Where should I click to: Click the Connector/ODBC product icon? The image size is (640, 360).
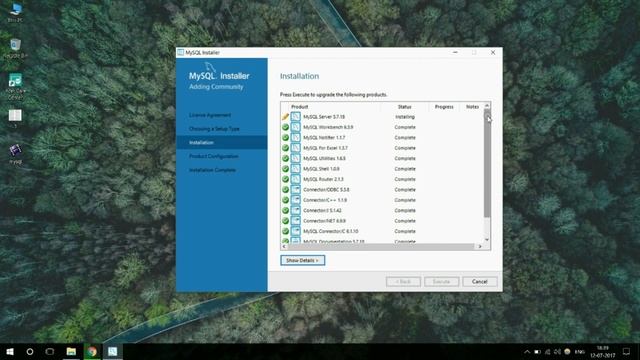(296, 190)
